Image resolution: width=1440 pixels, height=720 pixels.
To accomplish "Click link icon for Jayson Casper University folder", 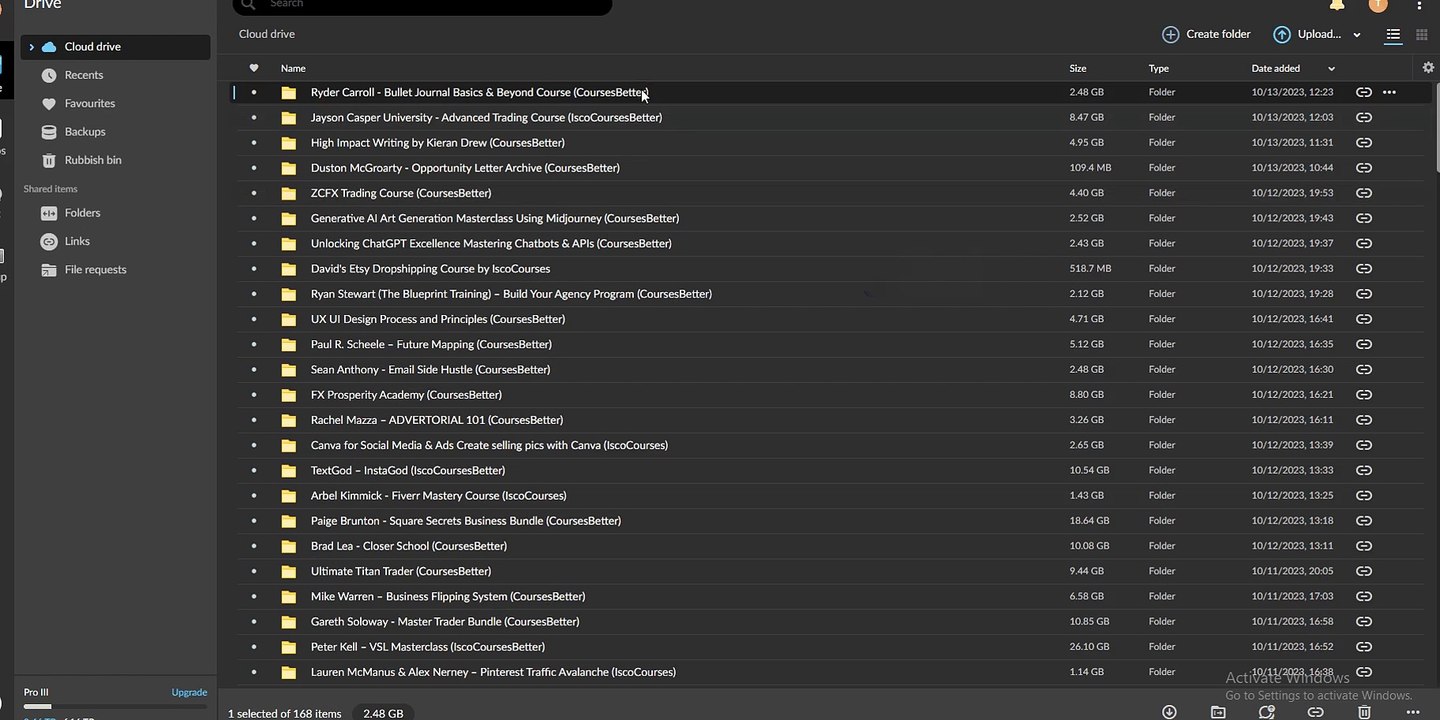I will click(x=1363, y=117).
